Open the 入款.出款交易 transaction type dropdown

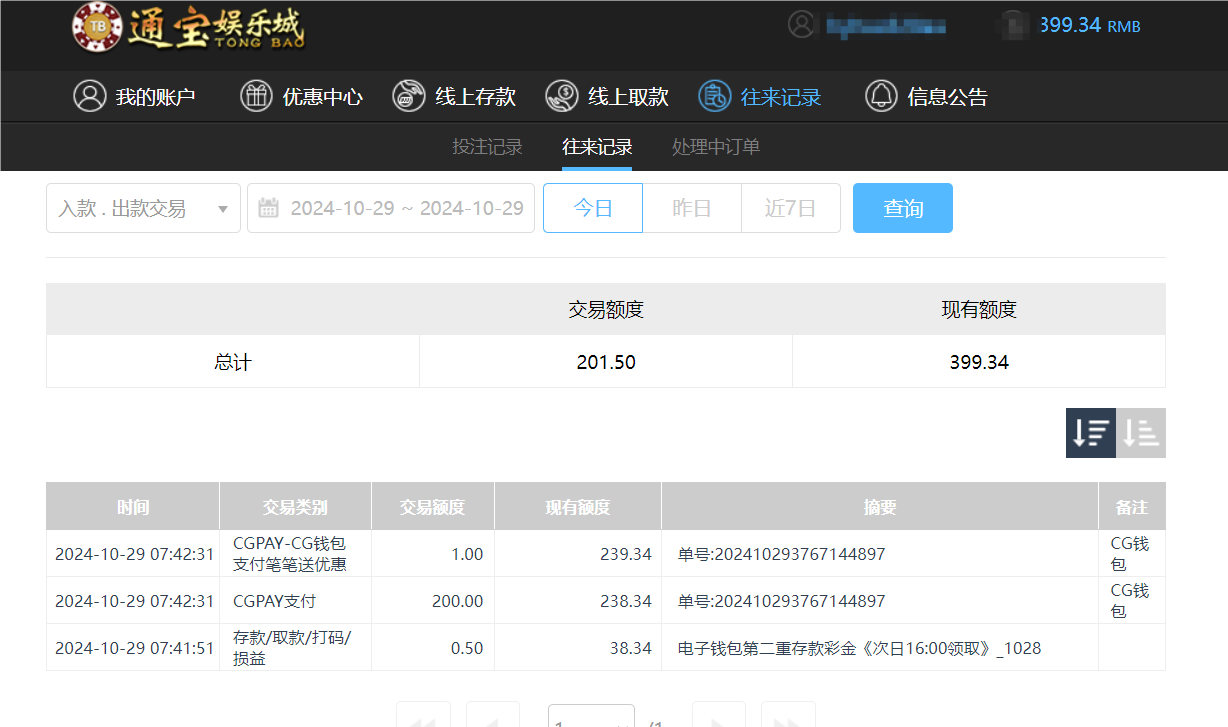[143, 208]
